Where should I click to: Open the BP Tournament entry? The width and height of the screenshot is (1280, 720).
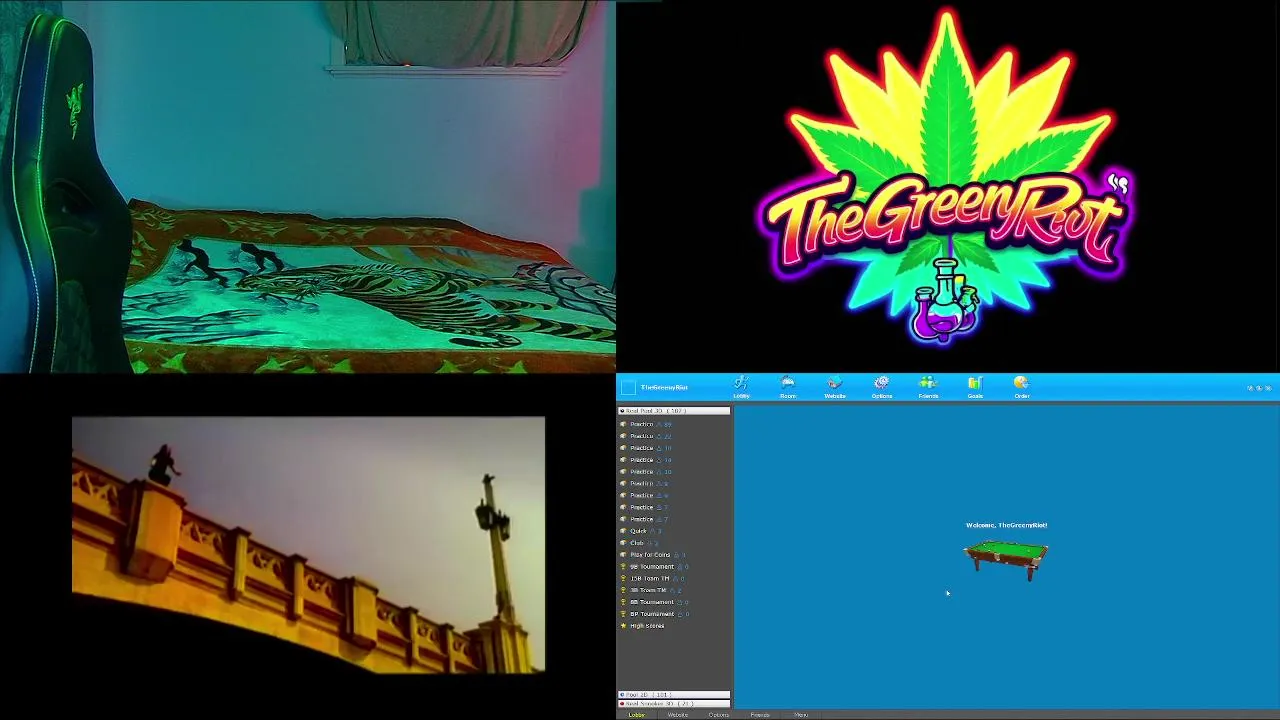(x=654, y=614)
